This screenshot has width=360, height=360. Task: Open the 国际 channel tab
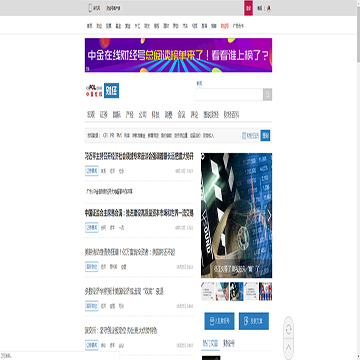[x=117, y=115]
